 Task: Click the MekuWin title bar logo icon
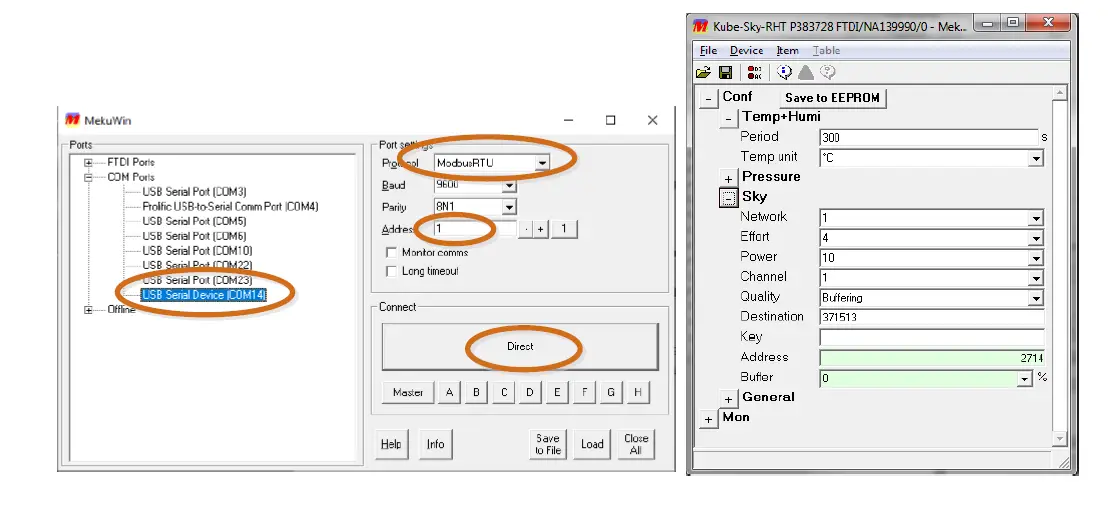point(72,120)
